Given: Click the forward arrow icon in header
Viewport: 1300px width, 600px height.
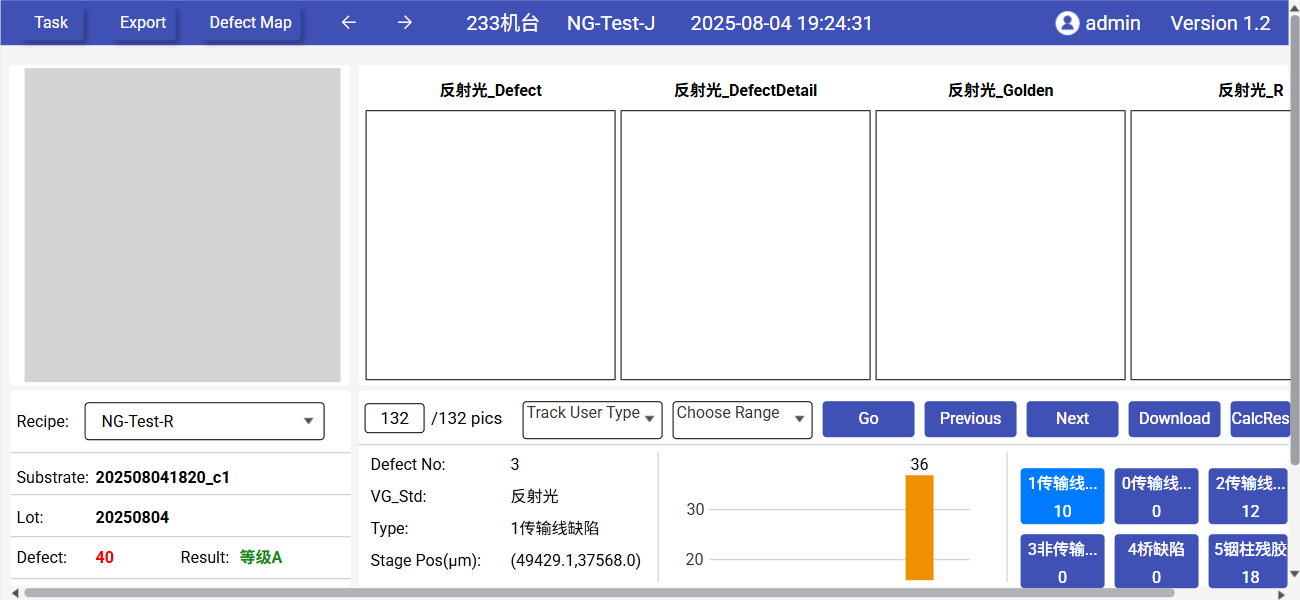Looking at the screenshot, I should coord(405,23).
